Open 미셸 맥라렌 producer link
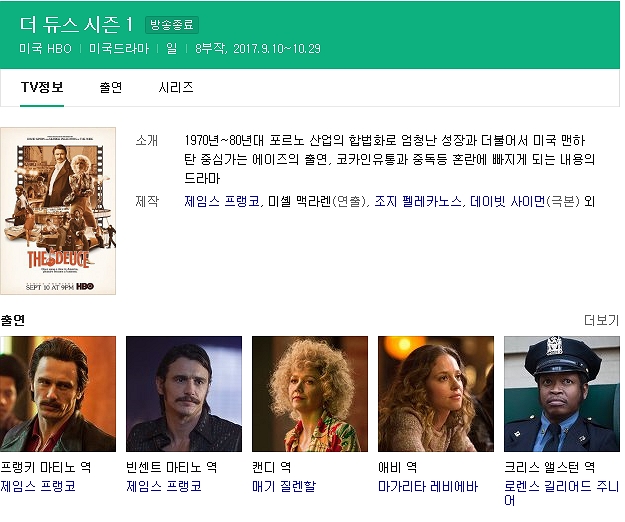625x522 pixels. click(x=299, y=201)
